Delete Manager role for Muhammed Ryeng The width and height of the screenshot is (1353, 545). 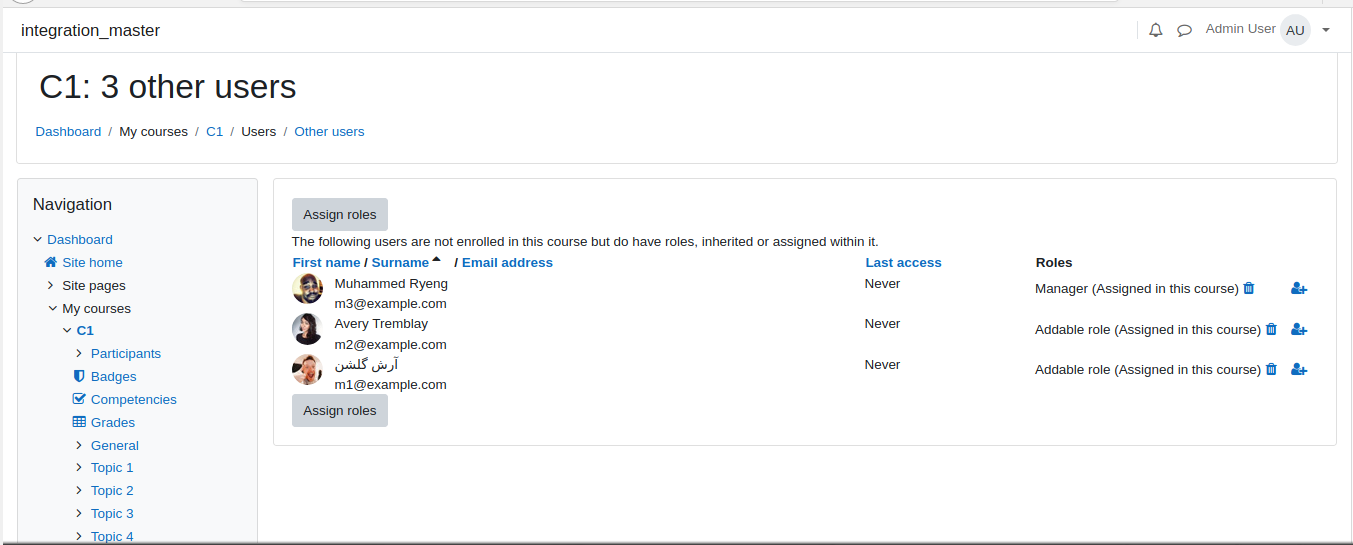pyautogui.click(x=1249, y=288)
